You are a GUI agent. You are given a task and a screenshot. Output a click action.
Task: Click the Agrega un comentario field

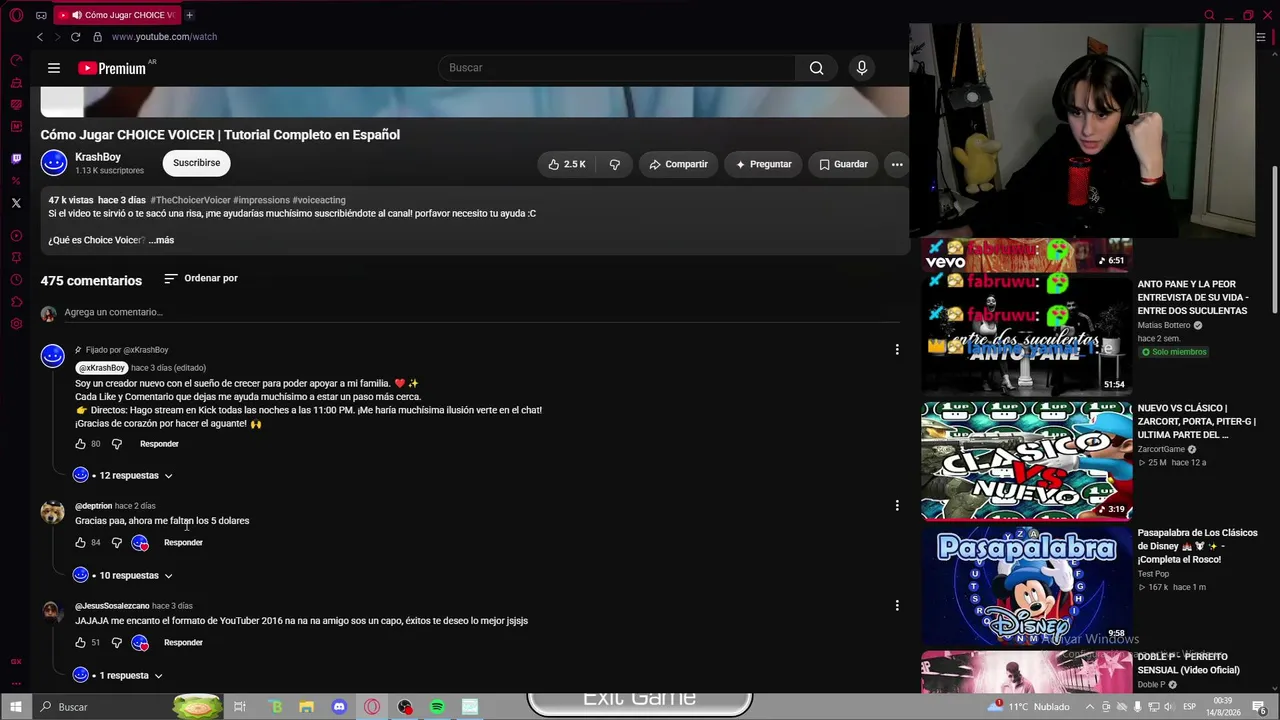click(482, 312)
